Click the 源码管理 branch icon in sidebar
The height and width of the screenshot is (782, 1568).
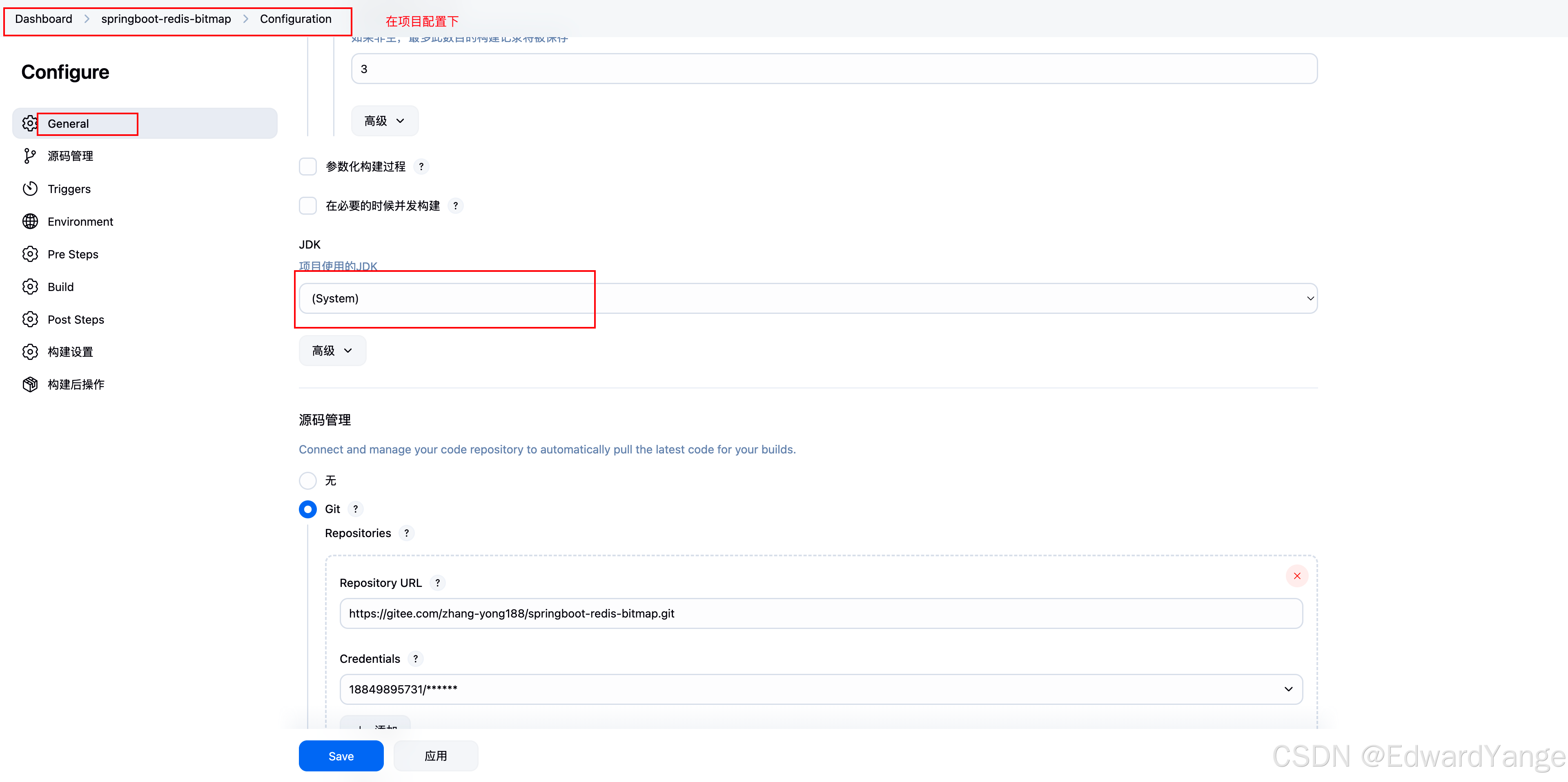pyautogui.click(x=30, y=156)
